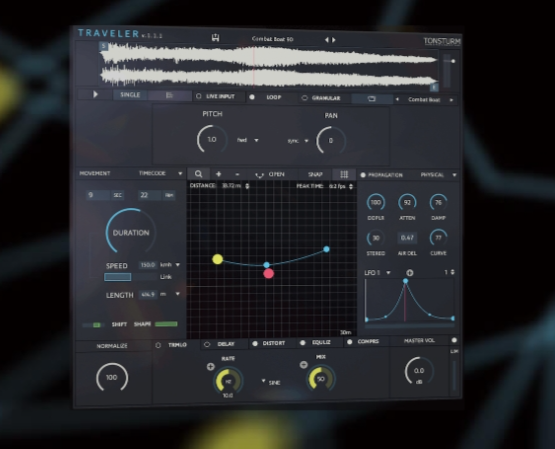Image resolution: width=555 pixels, height=449 pixels.
Task: Click the NORMALIZE knob
Action: (x=112, y=377)
